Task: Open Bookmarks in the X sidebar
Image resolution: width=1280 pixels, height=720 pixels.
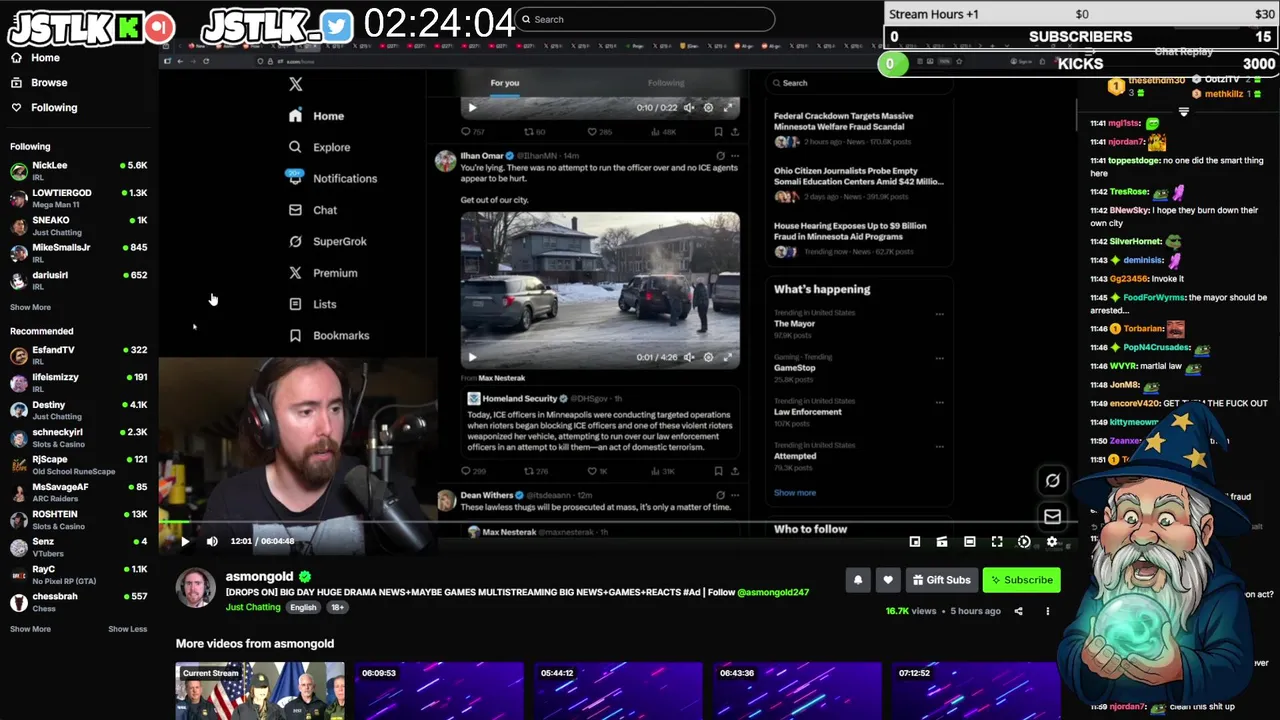Action: click(x=329, y=336)
